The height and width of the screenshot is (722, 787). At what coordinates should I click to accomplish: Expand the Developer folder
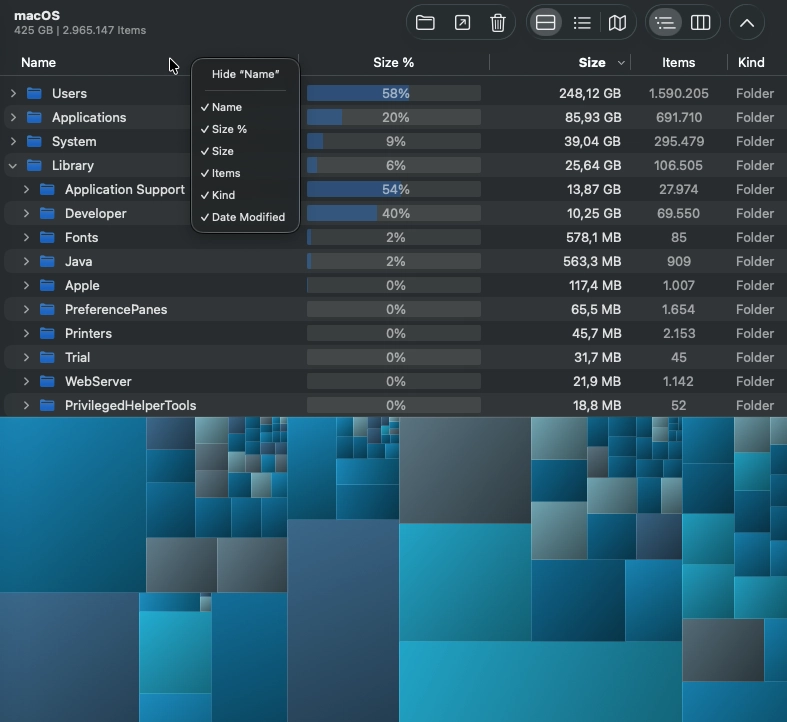click(26, 213)
